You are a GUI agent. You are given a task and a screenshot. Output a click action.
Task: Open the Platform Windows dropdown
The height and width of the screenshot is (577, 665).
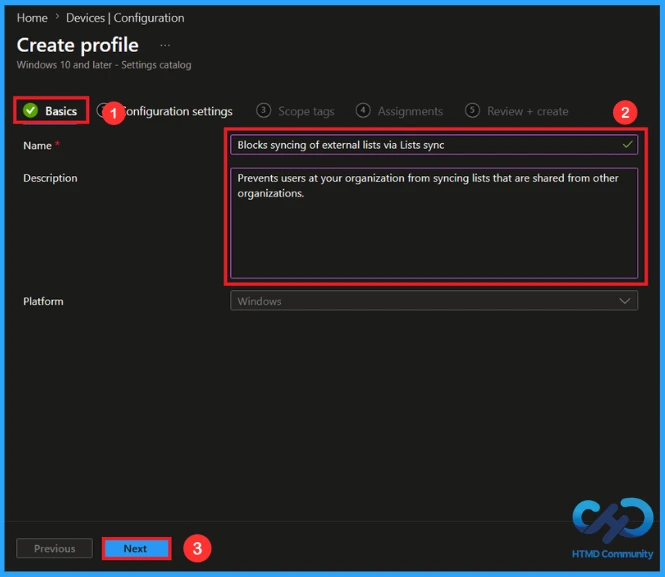(433, 301)
